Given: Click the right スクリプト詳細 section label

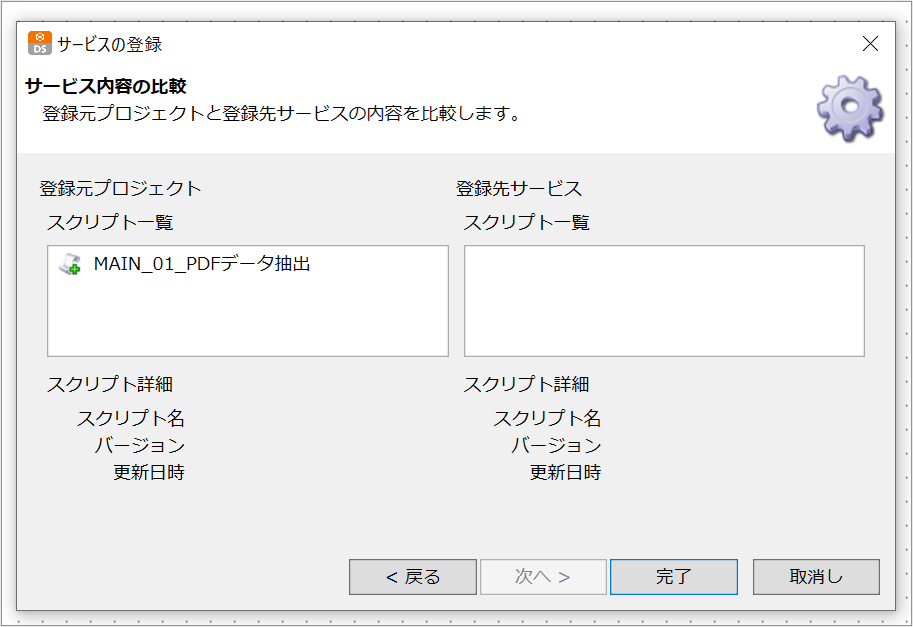Looking at the screenshot, I should click(526, 384).
